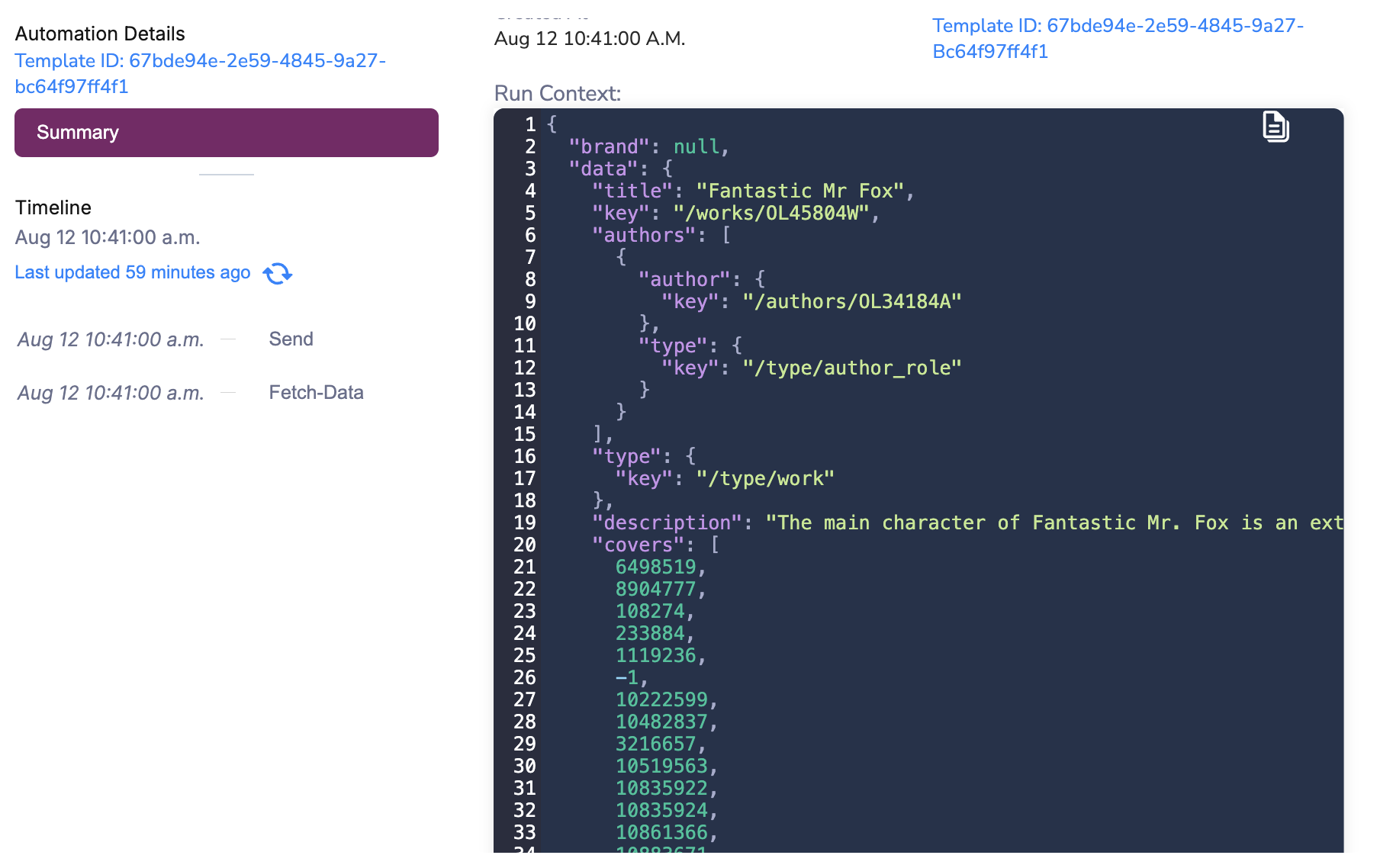This screenshot has width=1393, height=868.
Task: Click the "authors" array line
Action: tap(661, 235)
